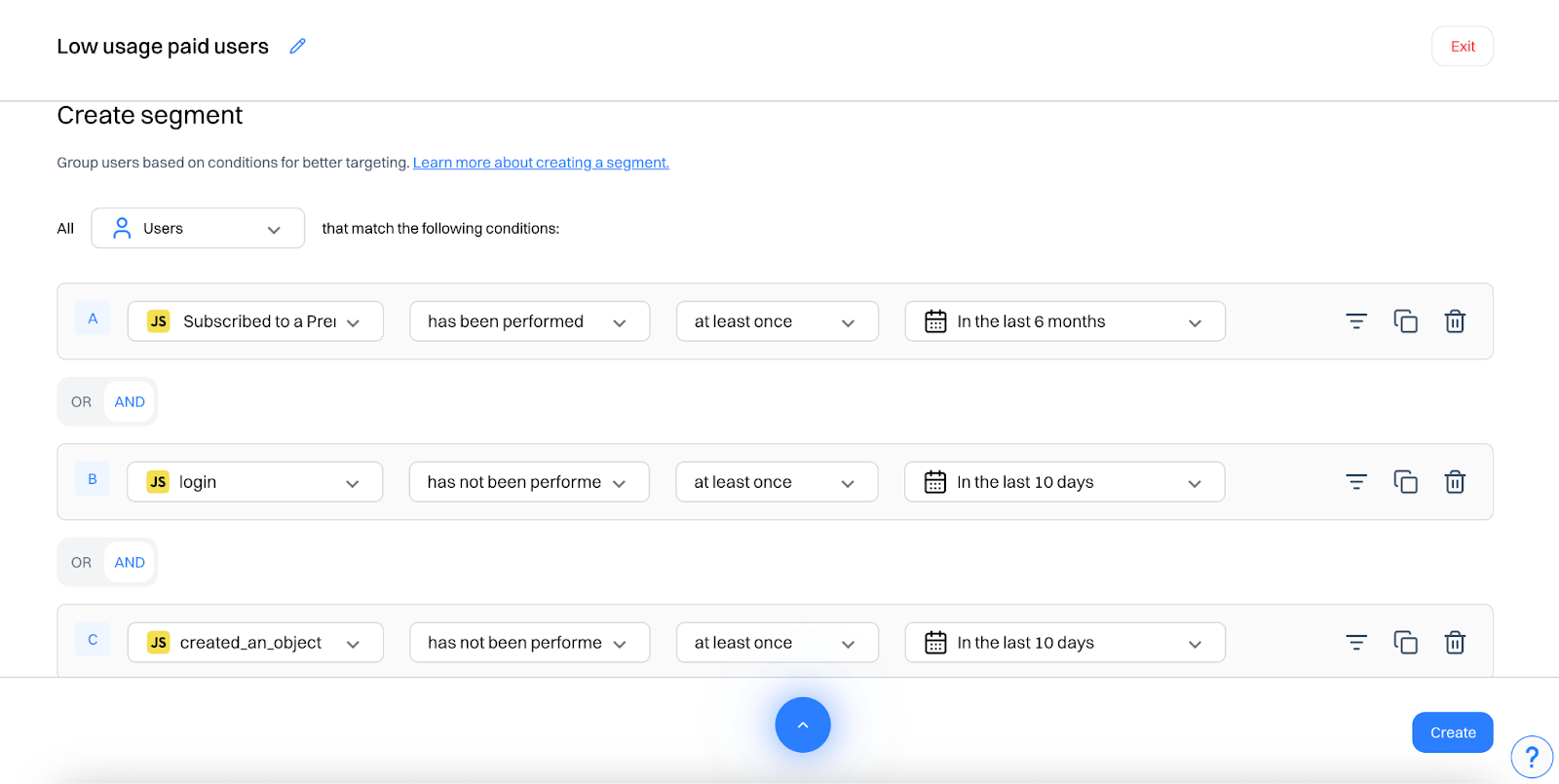This screenshot has height=784, width=1559.
Task: Delete condition B login row
Action: [x=1455, y=482]
